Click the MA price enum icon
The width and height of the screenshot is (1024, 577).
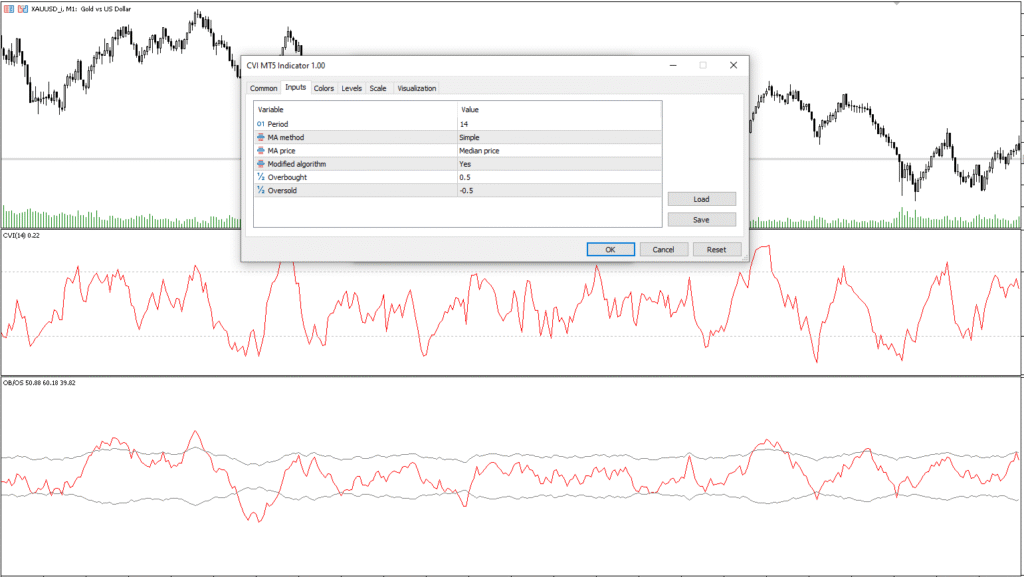261,151
